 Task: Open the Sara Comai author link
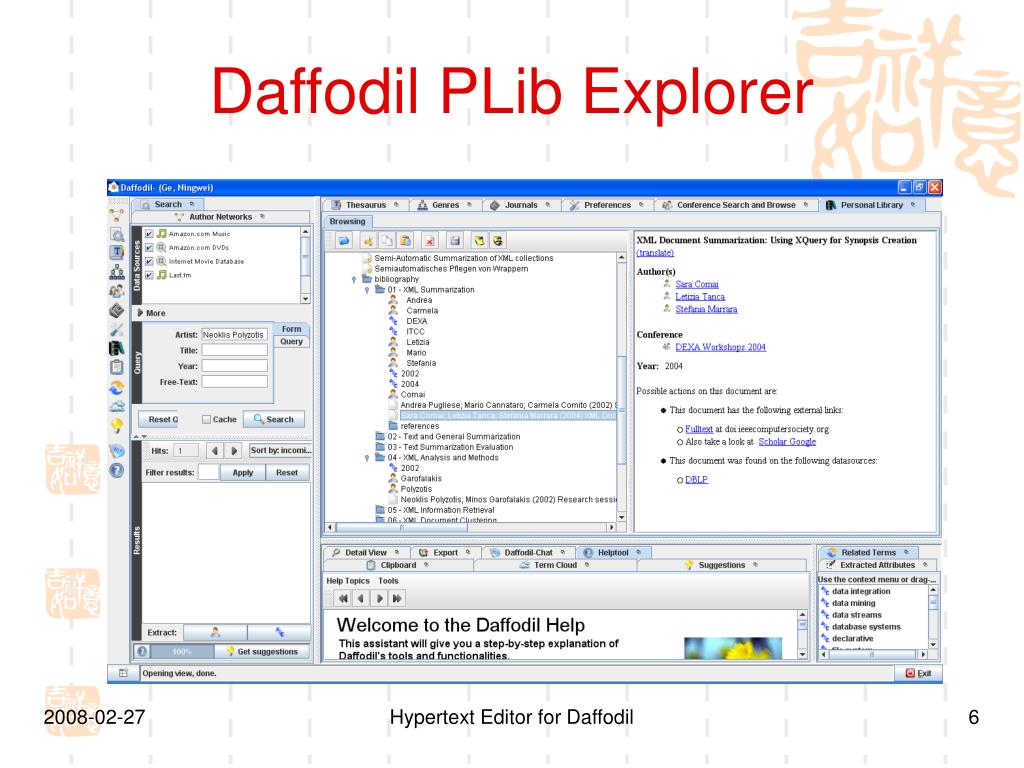coord(697,284)
